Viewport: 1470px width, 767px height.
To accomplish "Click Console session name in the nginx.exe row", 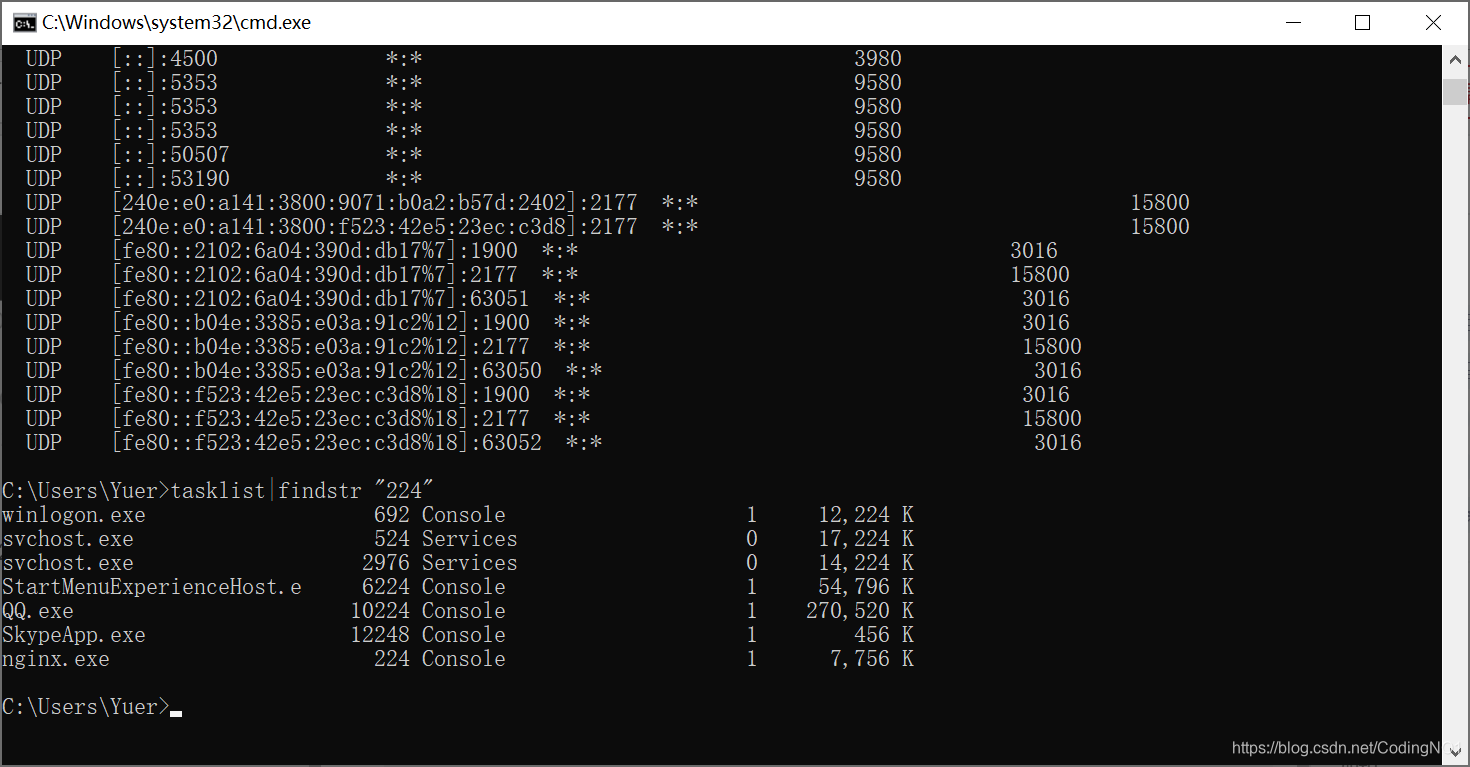I will [x=464, y=659].
